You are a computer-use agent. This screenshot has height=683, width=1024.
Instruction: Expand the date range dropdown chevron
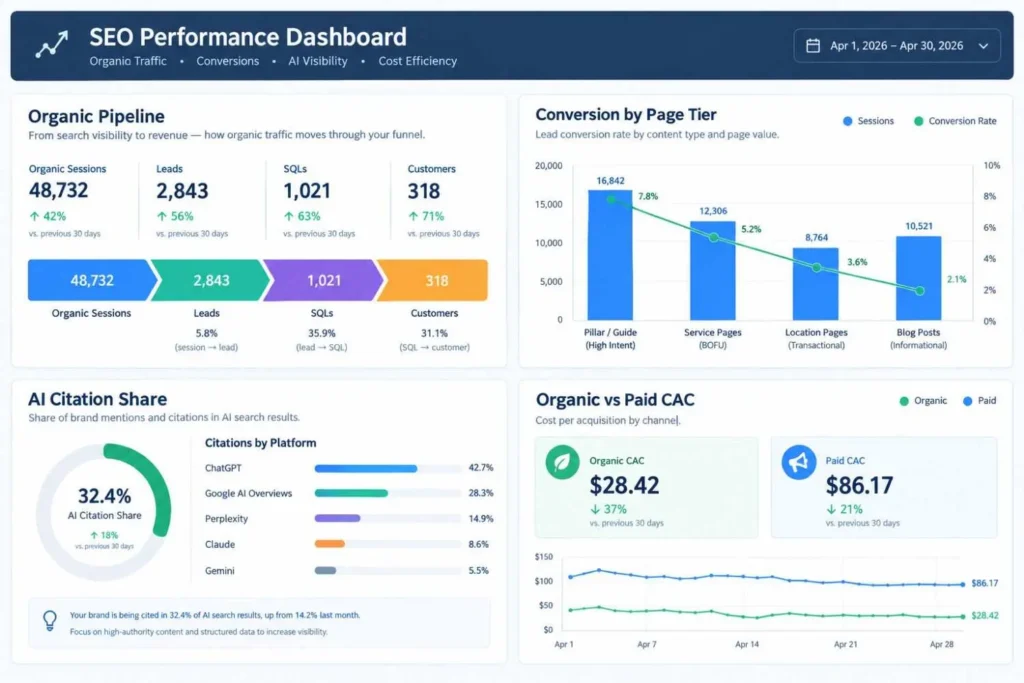[x=983, y=46]
